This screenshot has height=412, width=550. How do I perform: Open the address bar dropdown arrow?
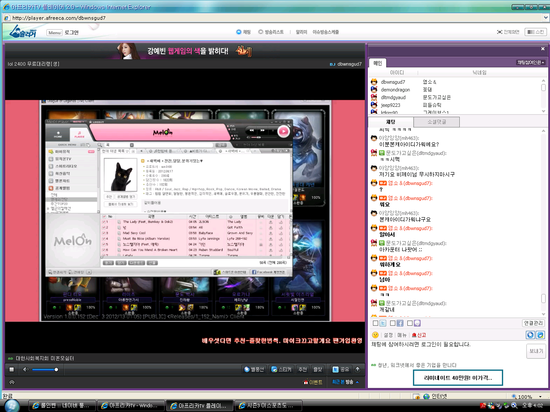click(x=545, y=18)
